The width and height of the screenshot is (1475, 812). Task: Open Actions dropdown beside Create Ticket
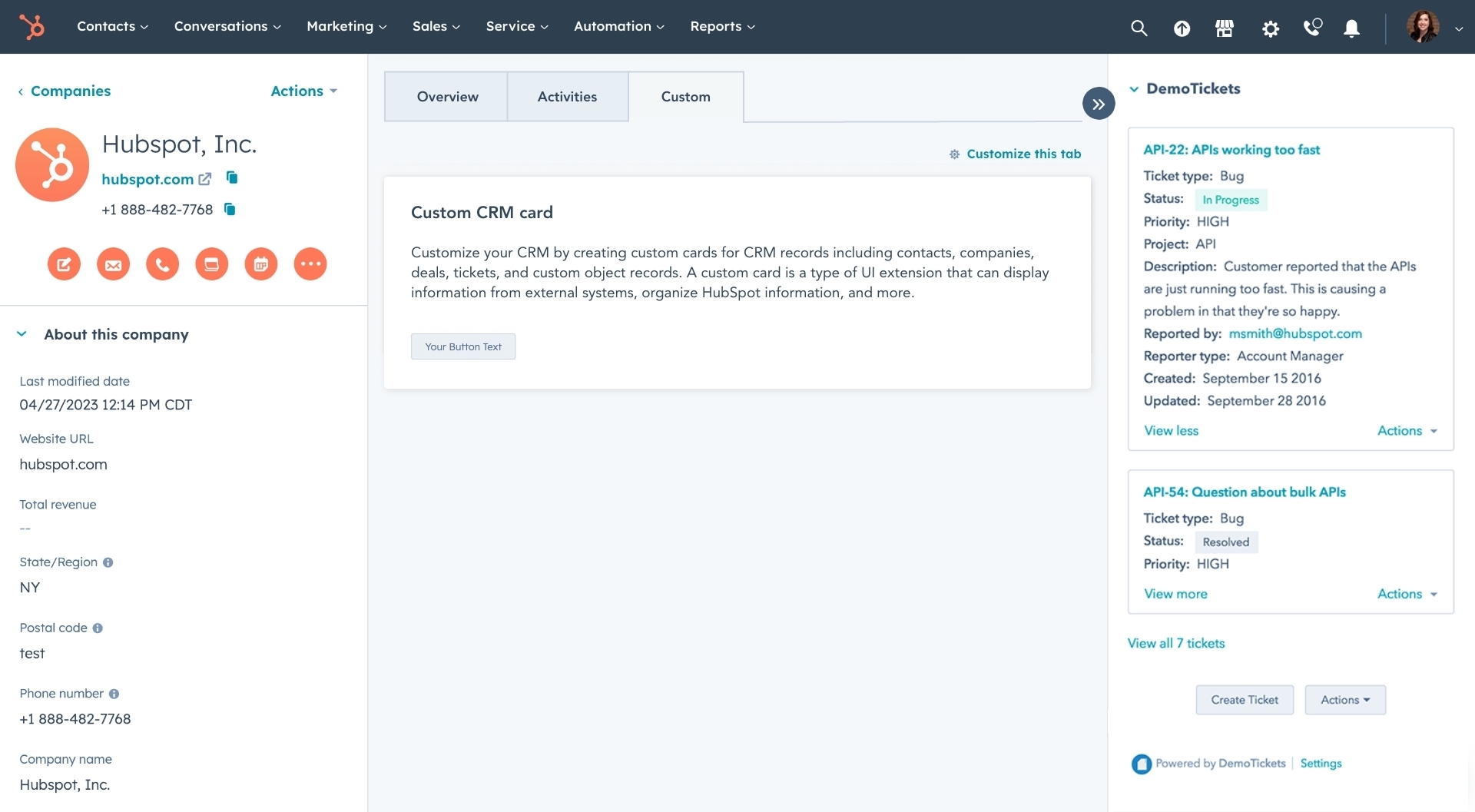[1345, 700]
